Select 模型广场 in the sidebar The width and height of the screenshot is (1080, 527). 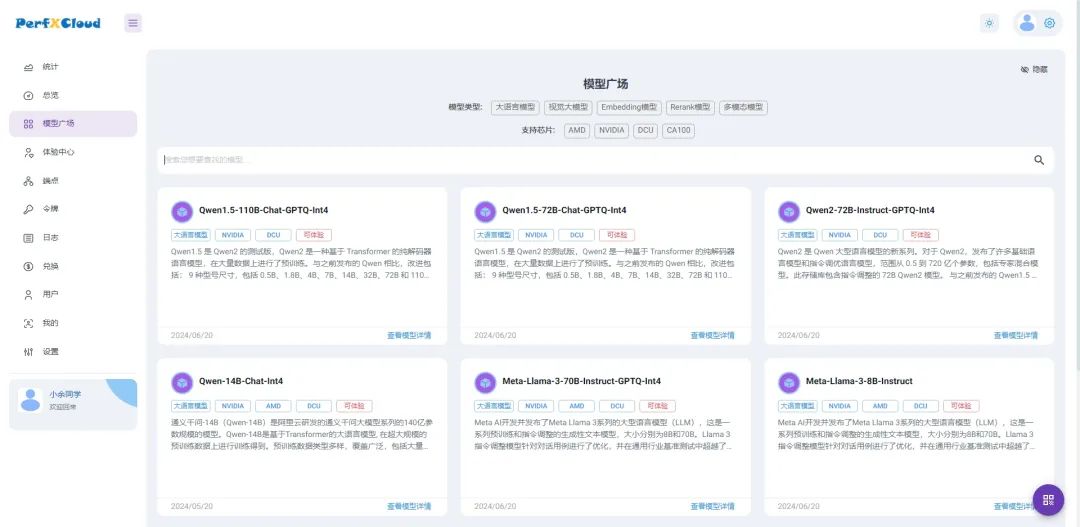(73, 124)
